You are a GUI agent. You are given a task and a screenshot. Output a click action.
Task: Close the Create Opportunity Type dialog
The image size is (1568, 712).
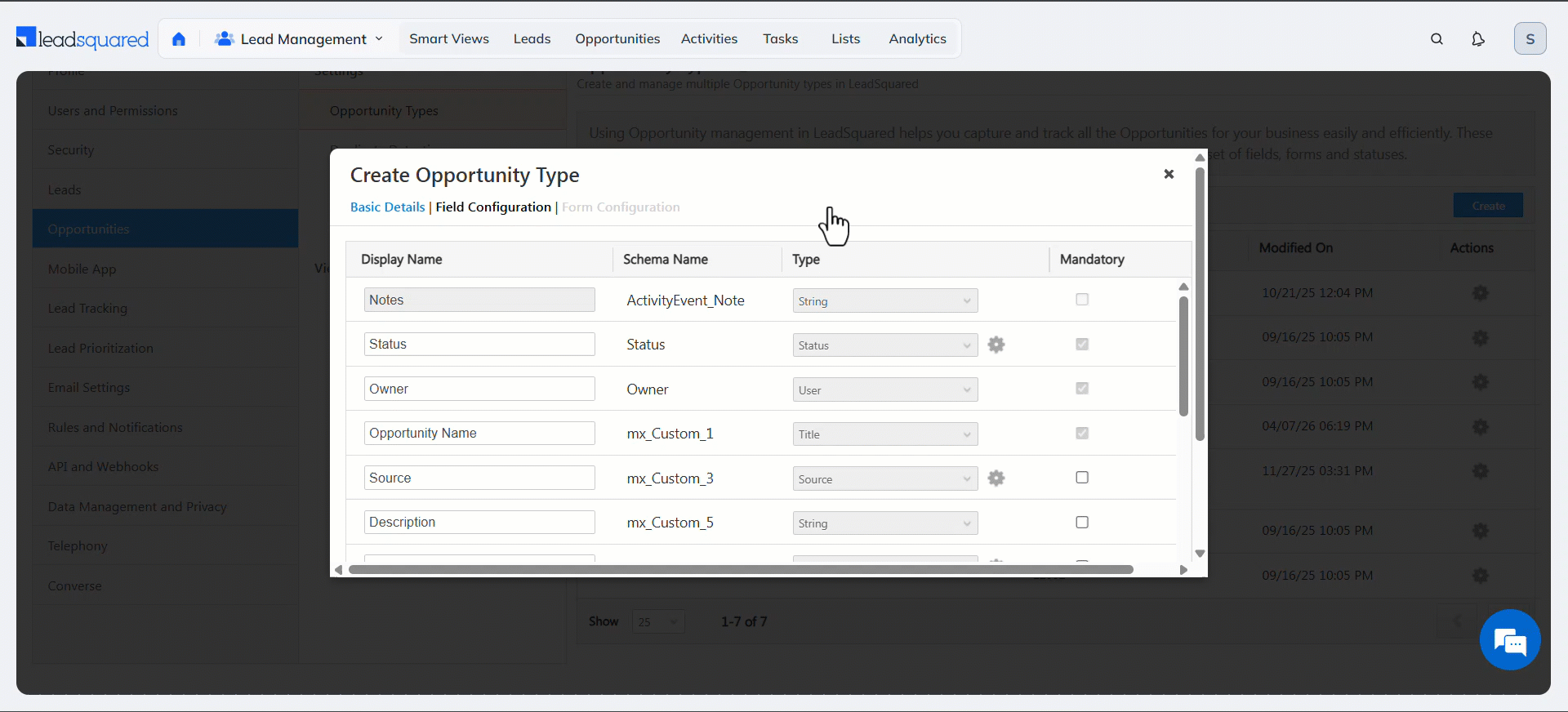[1169, 174]
